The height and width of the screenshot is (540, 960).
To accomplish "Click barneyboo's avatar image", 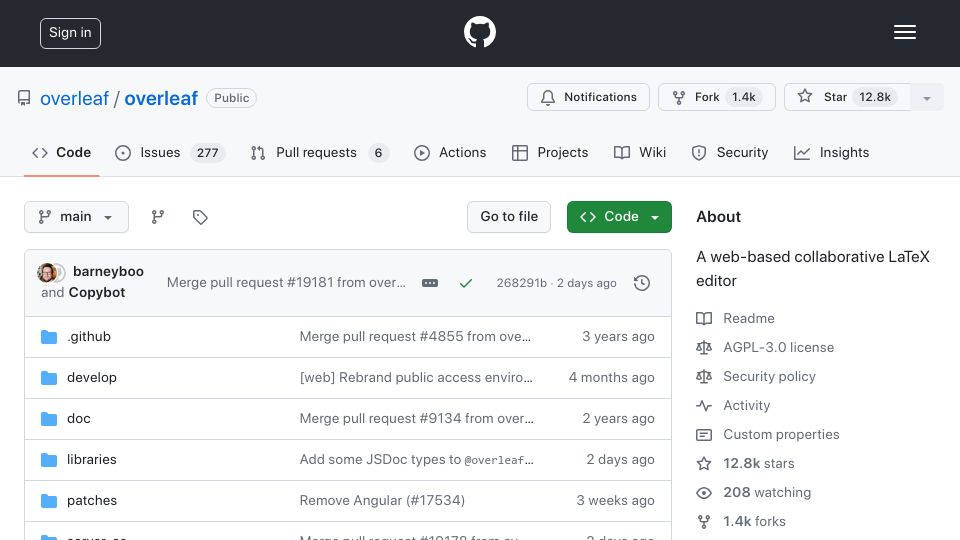I will click(x=47, y=272).
